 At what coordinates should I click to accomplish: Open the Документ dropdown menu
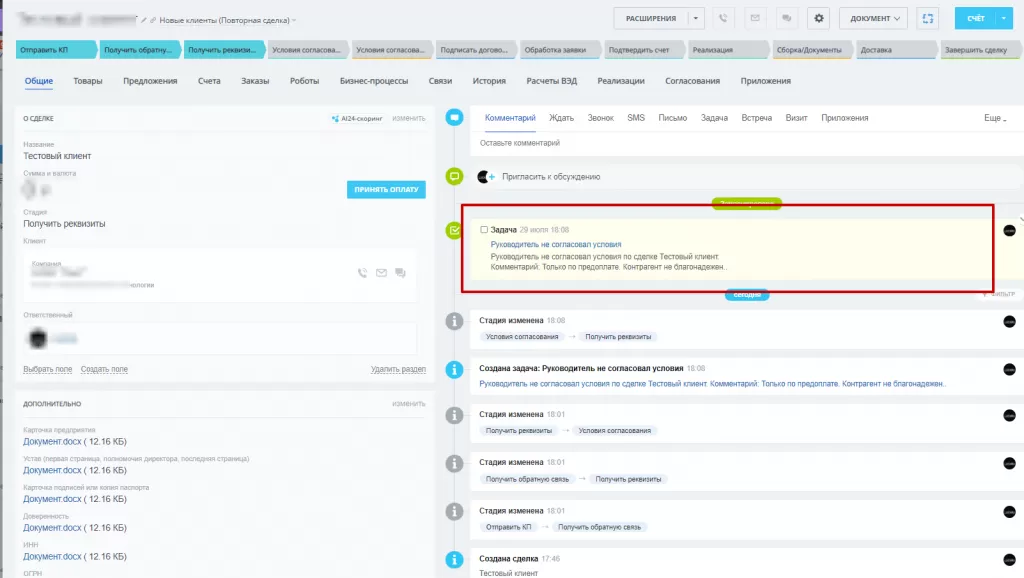pos(872,18)
